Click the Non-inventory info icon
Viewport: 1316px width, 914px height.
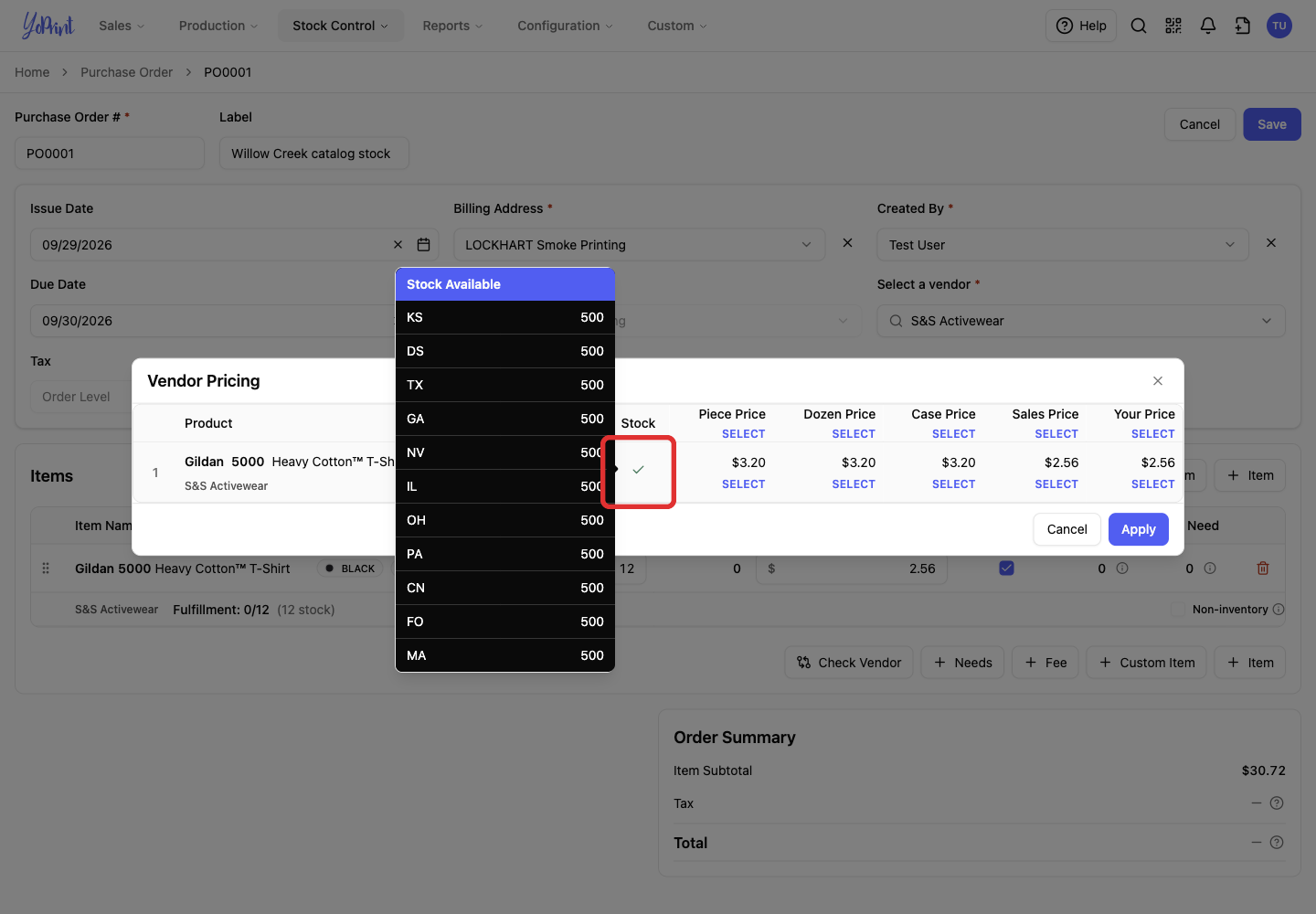coord(1279,610)
